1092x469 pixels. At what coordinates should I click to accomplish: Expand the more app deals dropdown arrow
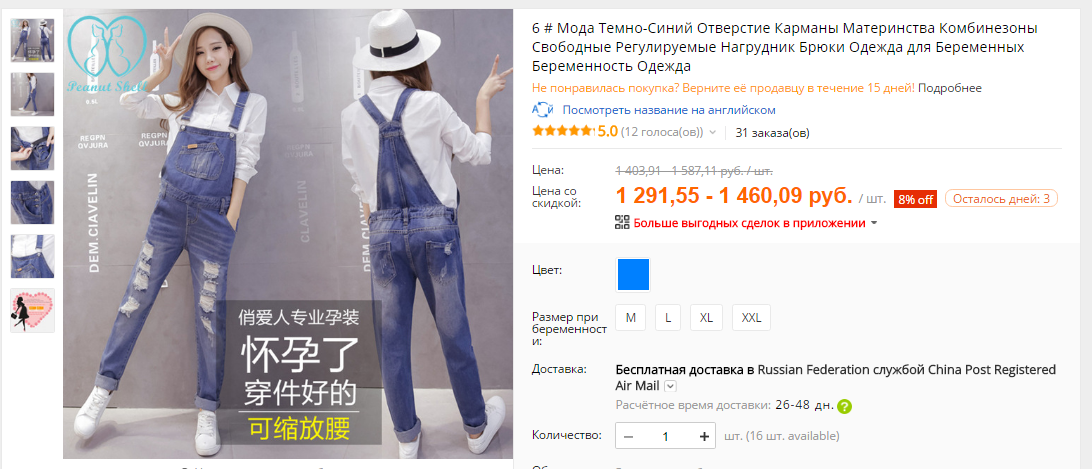874,224
